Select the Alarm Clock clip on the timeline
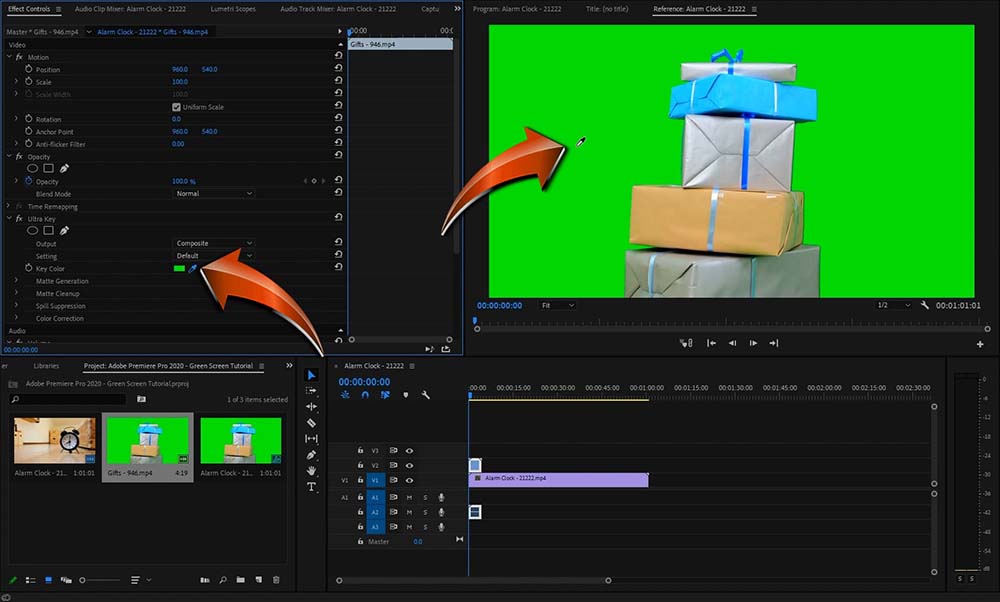Image resolution: width=1000 pixels, height=602 pixels. 560,480
